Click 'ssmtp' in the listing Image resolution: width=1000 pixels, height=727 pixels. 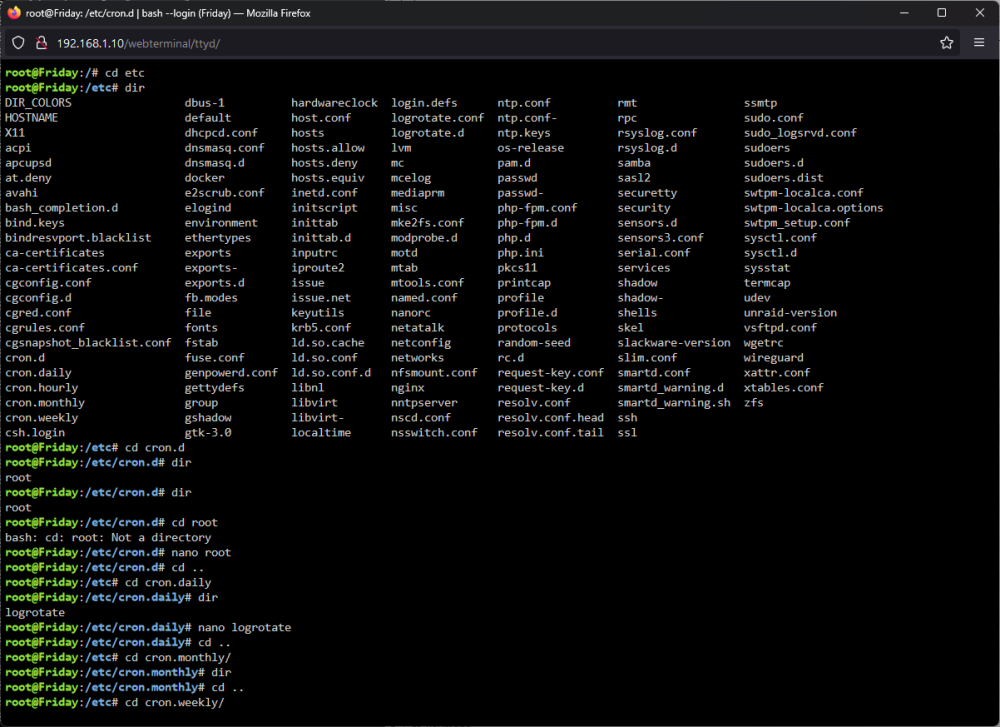tap(760, 103)
